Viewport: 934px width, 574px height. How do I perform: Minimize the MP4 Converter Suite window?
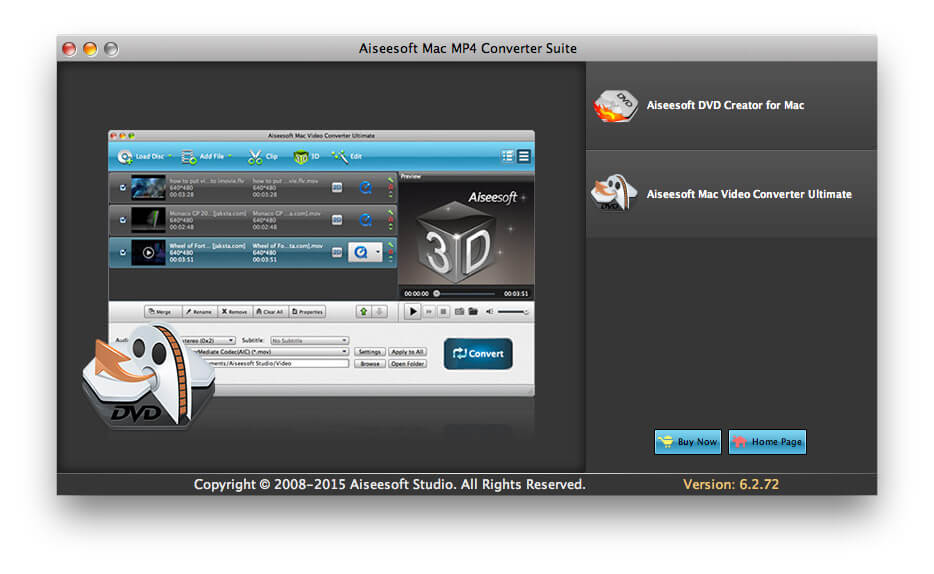click(91, 49)
